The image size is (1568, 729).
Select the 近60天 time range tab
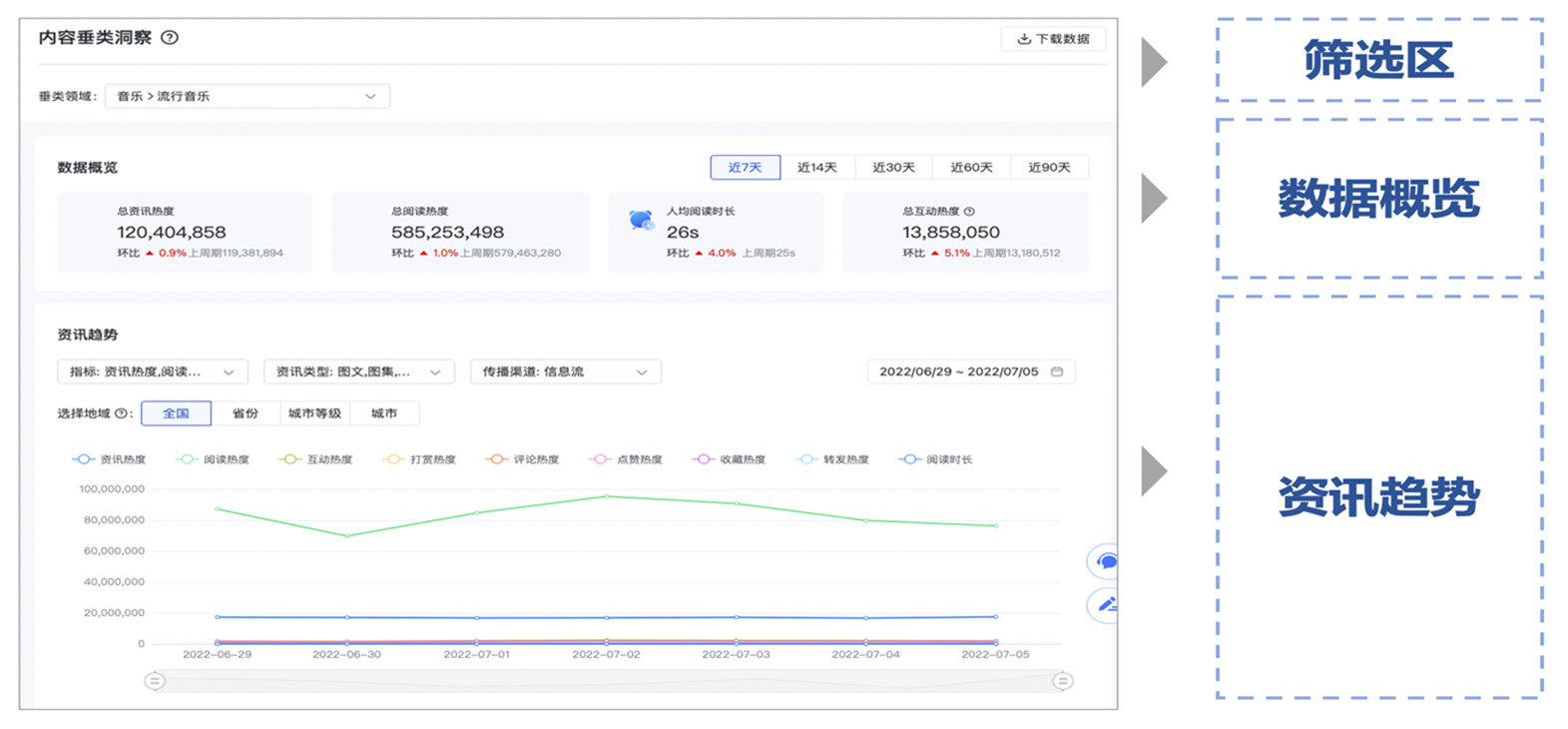tap(971, 167)
